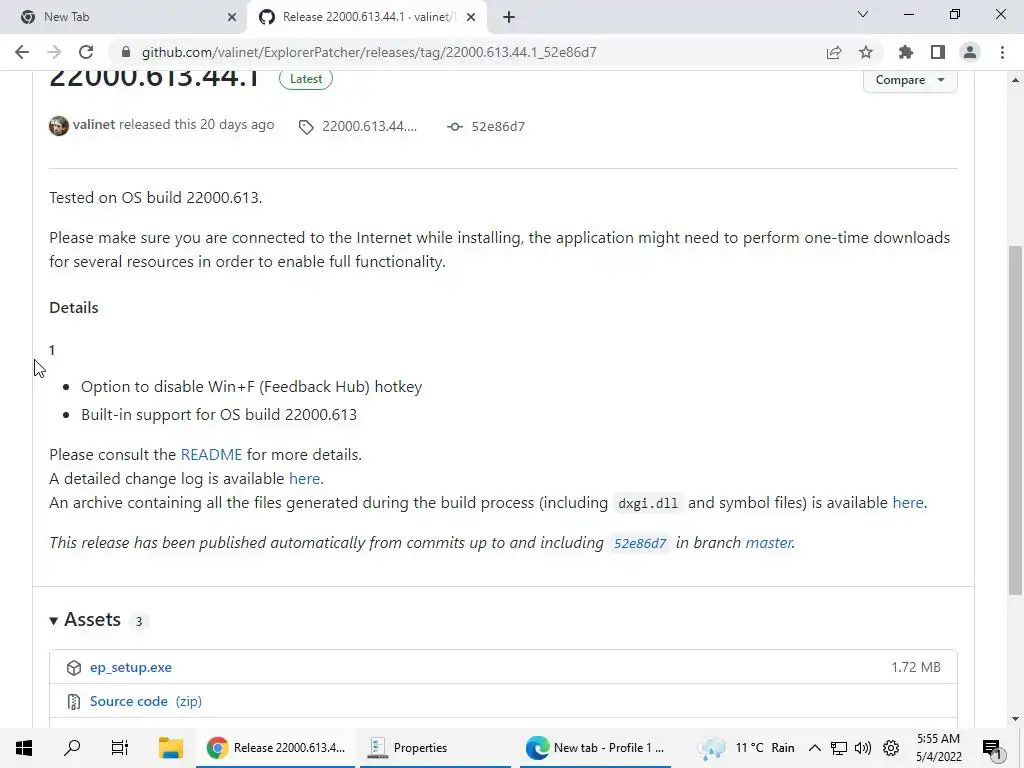This screenshot has width=1024, height=768.
Task: Open Chrome extensions puzzle icon
Action: (906, 52)
